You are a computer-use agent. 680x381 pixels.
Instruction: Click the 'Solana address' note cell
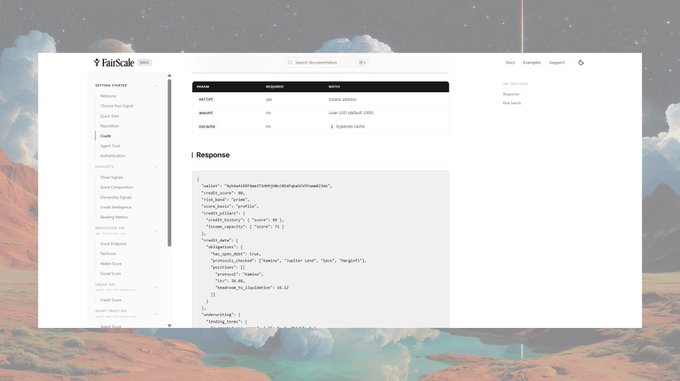[x=342, y=99]
